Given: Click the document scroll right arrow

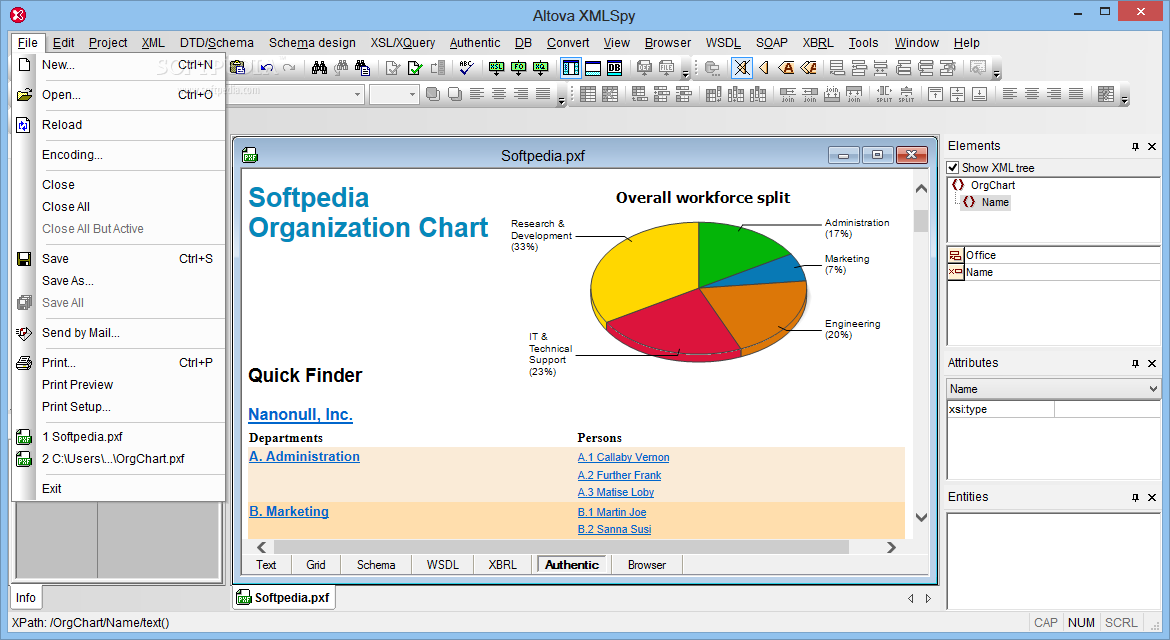Looking at the screenshot, I should tap(891, 548).
